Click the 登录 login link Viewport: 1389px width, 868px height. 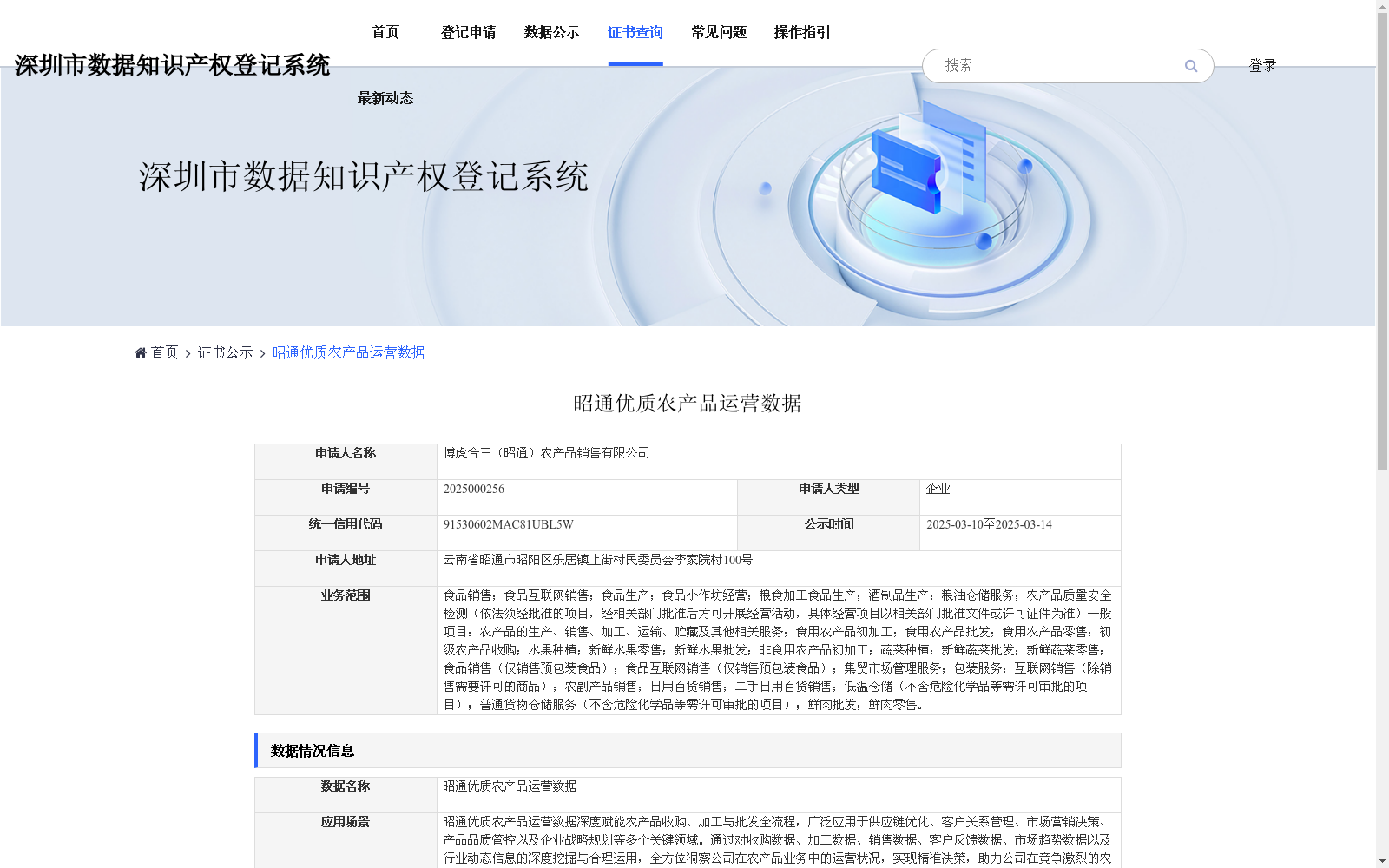[x=1262, y=66]
